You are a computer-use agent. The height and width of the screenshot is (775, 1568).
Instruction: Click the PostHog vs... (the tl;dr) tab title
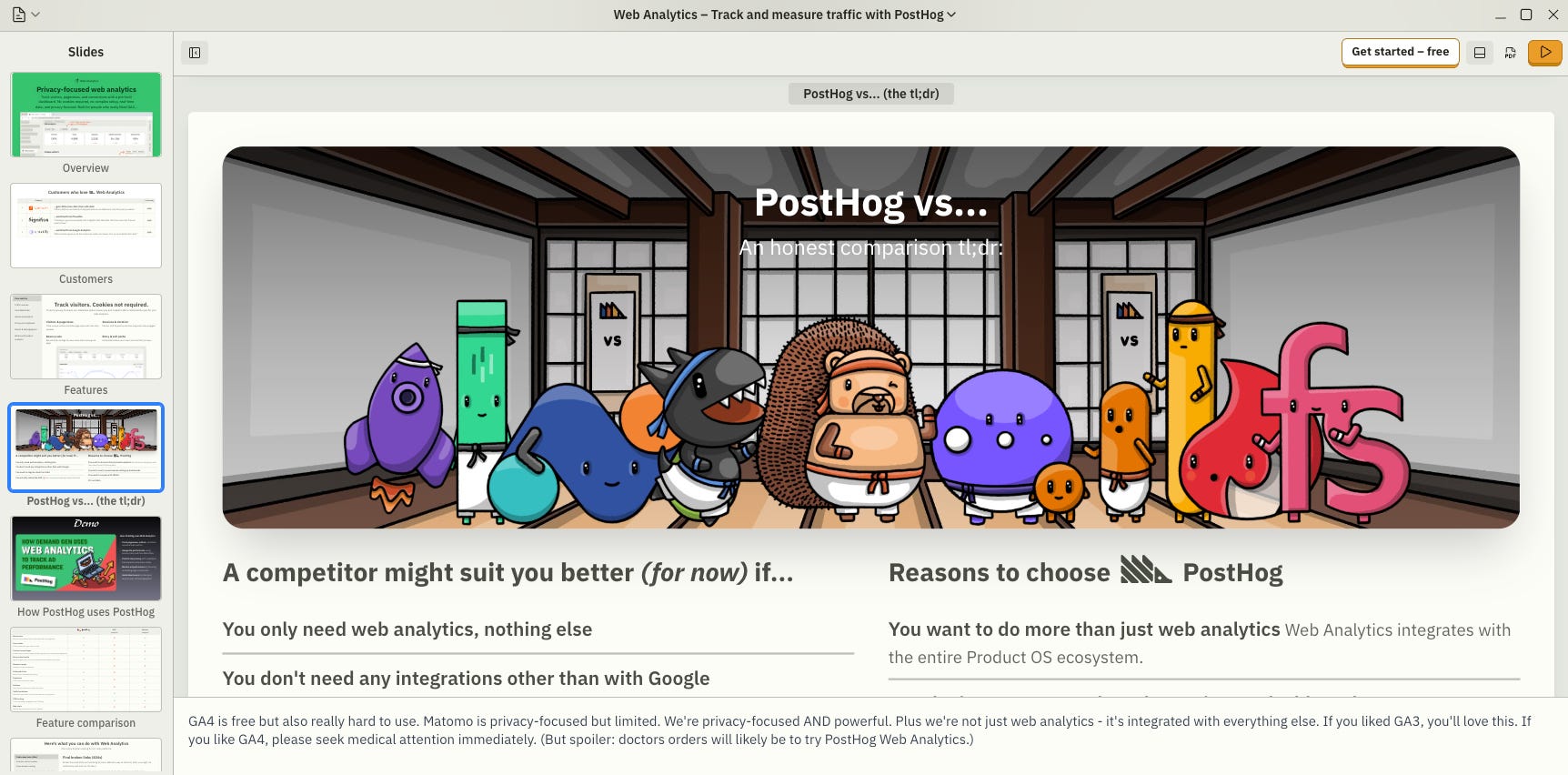pyautogui.click(x=871, y=94)
